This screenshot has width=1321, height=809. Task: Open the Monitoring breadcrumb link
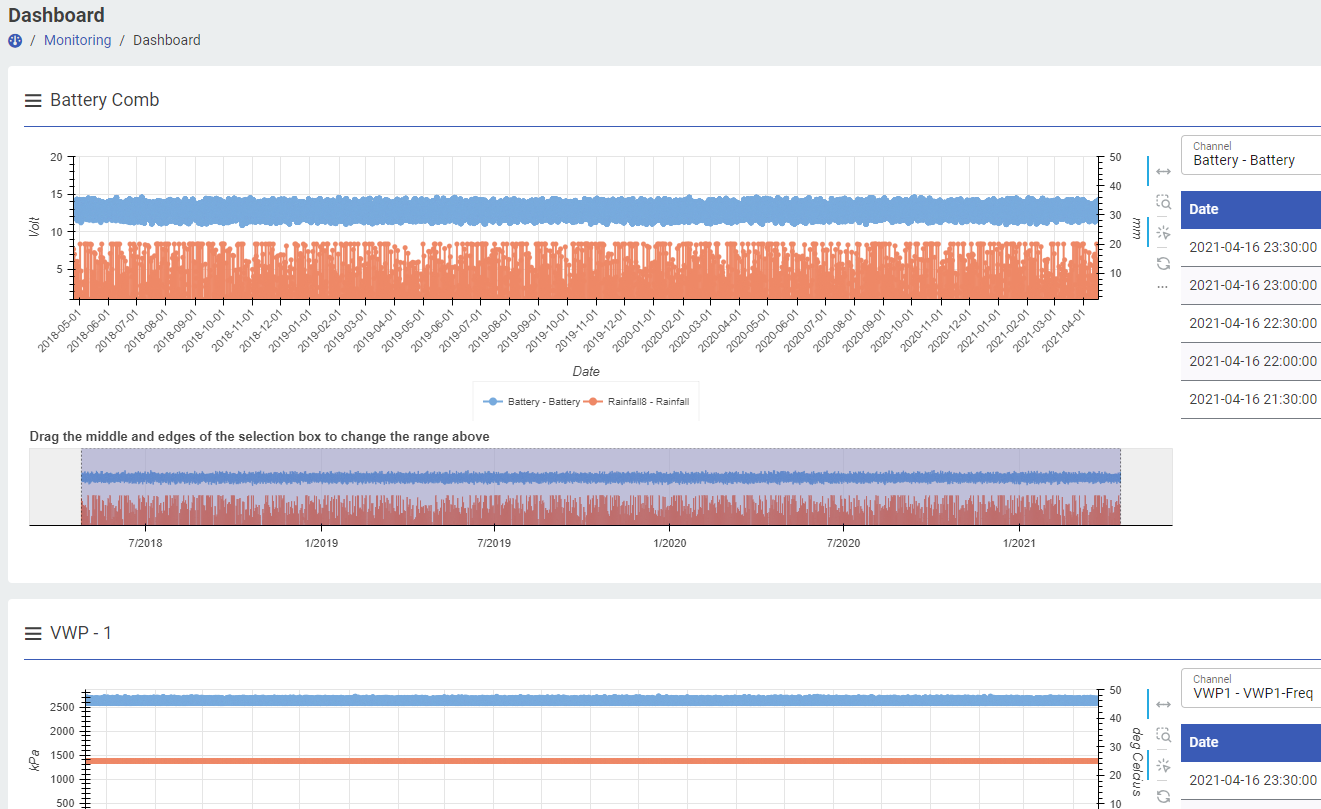[x=77, y=41]
